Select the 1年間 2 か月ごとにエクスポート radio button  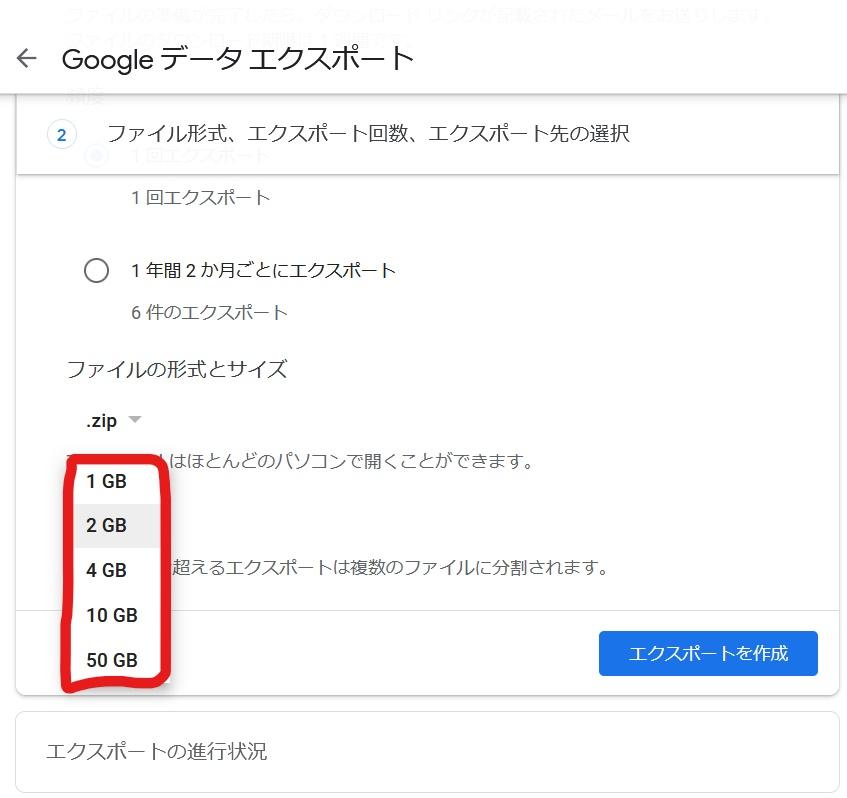96,270
